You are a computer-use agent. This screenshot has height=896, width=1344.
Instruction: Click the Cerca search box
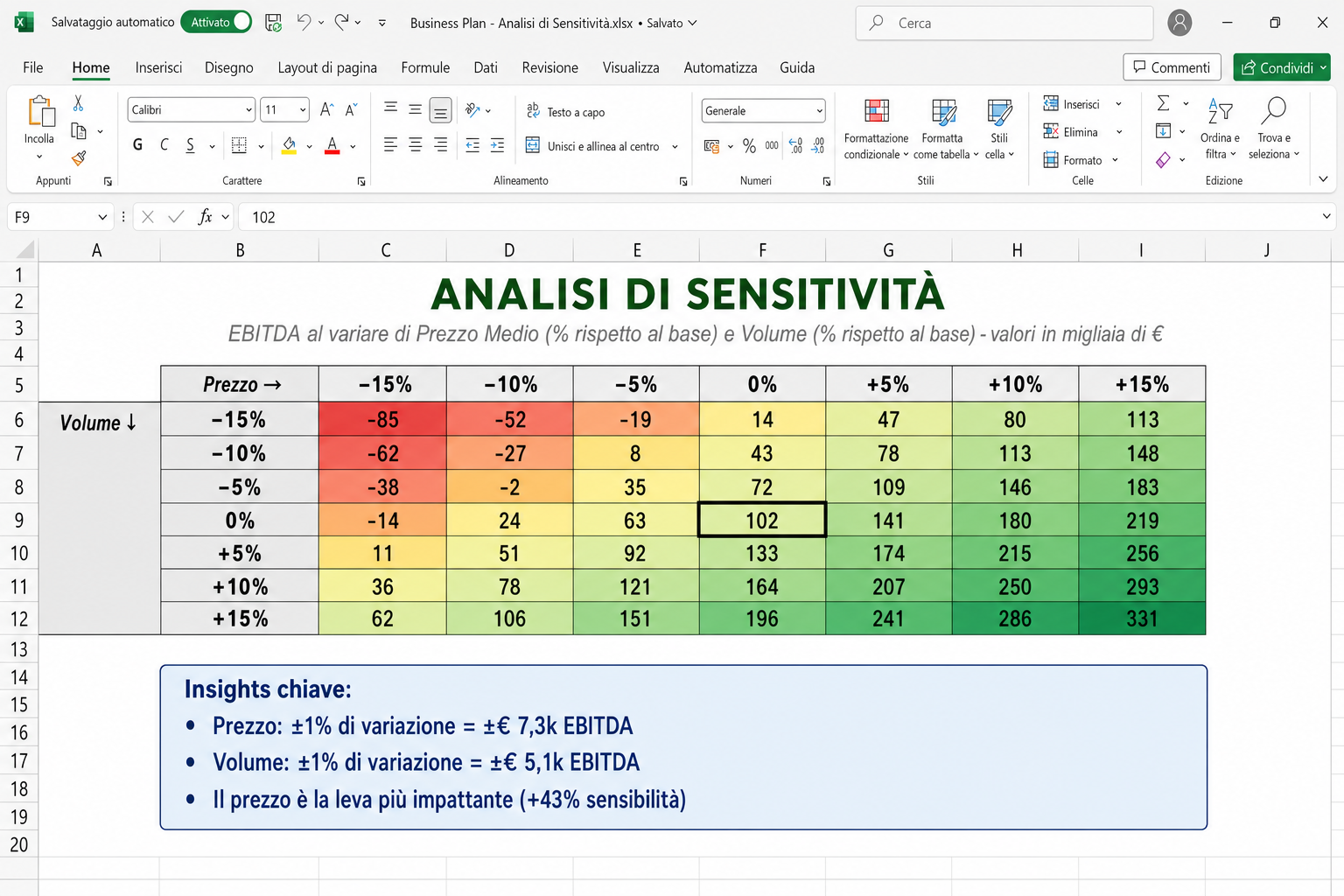click(1004, 23)
